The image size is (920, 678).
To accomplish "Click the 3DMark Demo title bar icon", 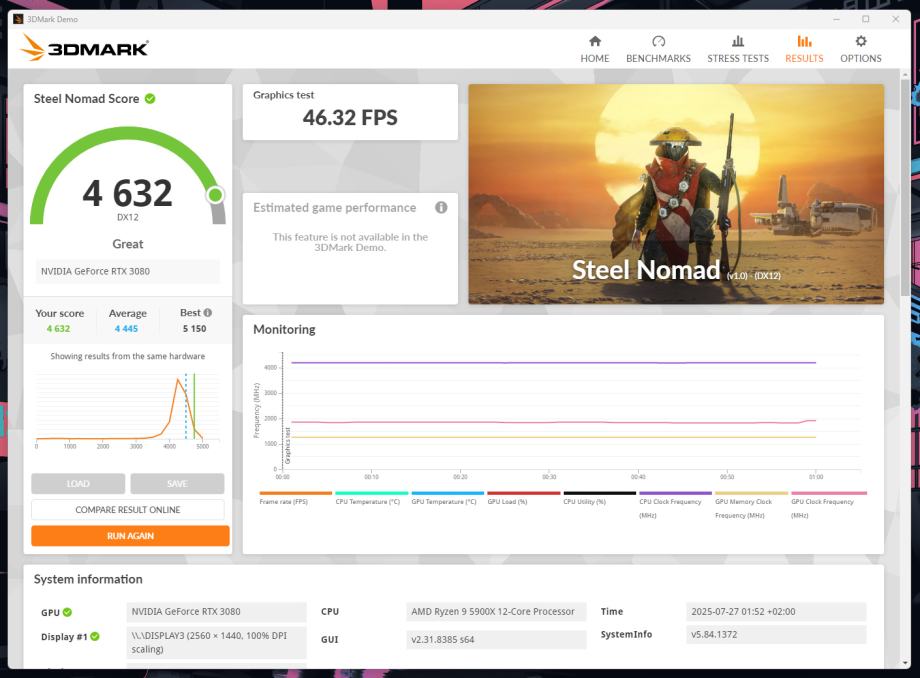I will pyautogui.click(x=18, y=19).
